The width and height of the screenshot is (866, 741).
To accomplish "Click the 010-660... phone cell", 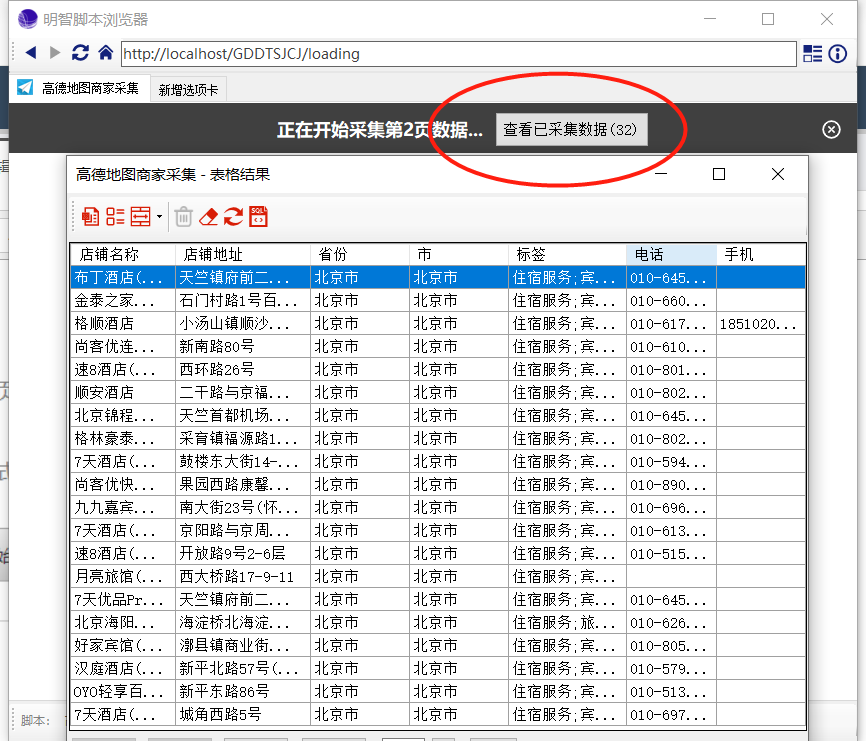I will click(x=672, y=300).
